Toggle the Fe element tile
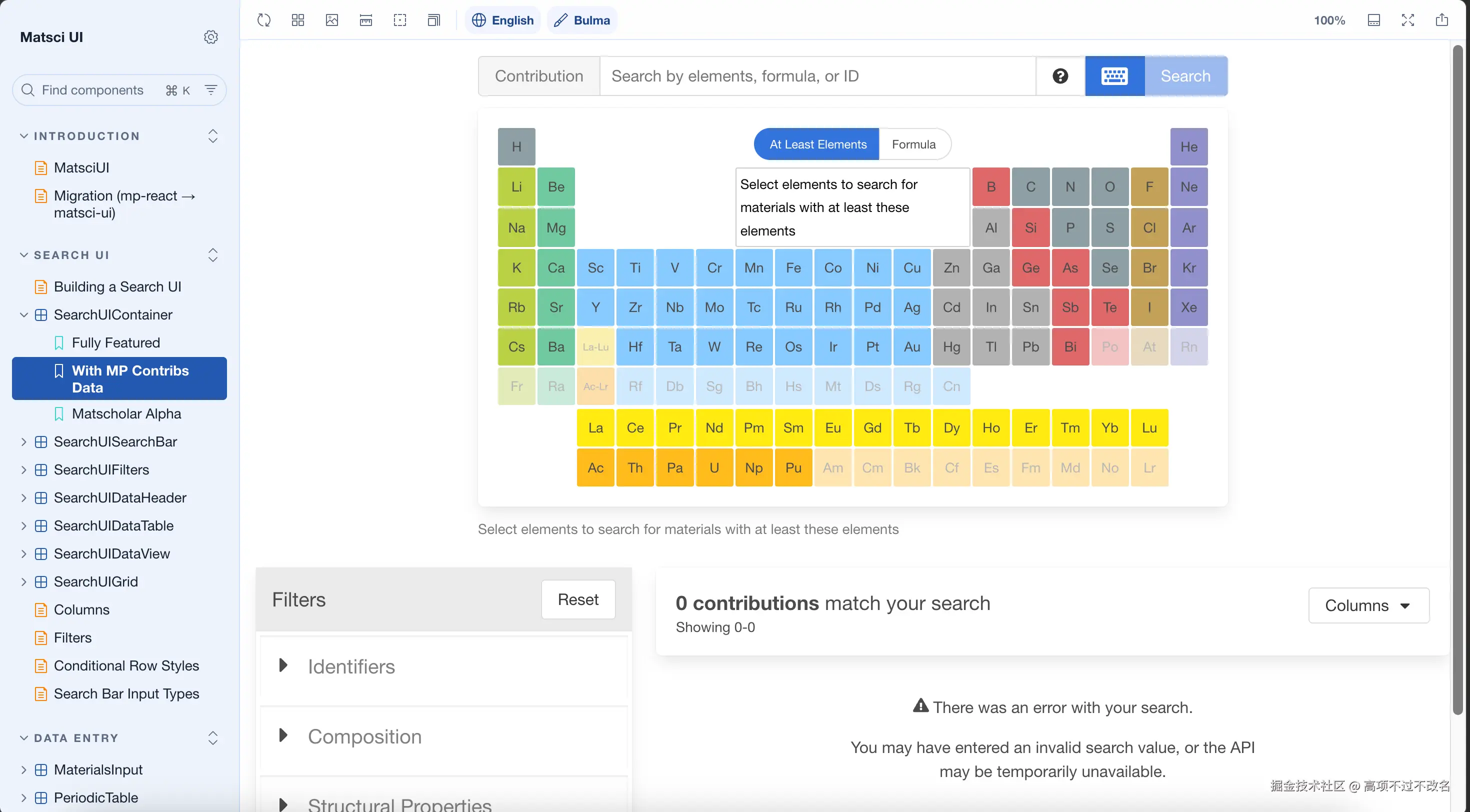 click(792, 267)
